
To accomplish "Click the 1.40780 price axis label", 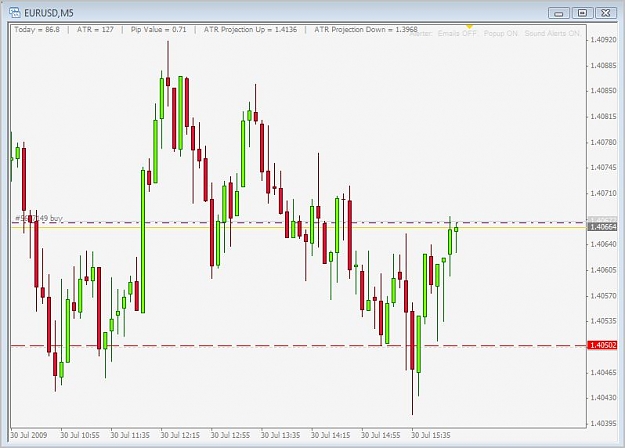I will tap(603, 142).
